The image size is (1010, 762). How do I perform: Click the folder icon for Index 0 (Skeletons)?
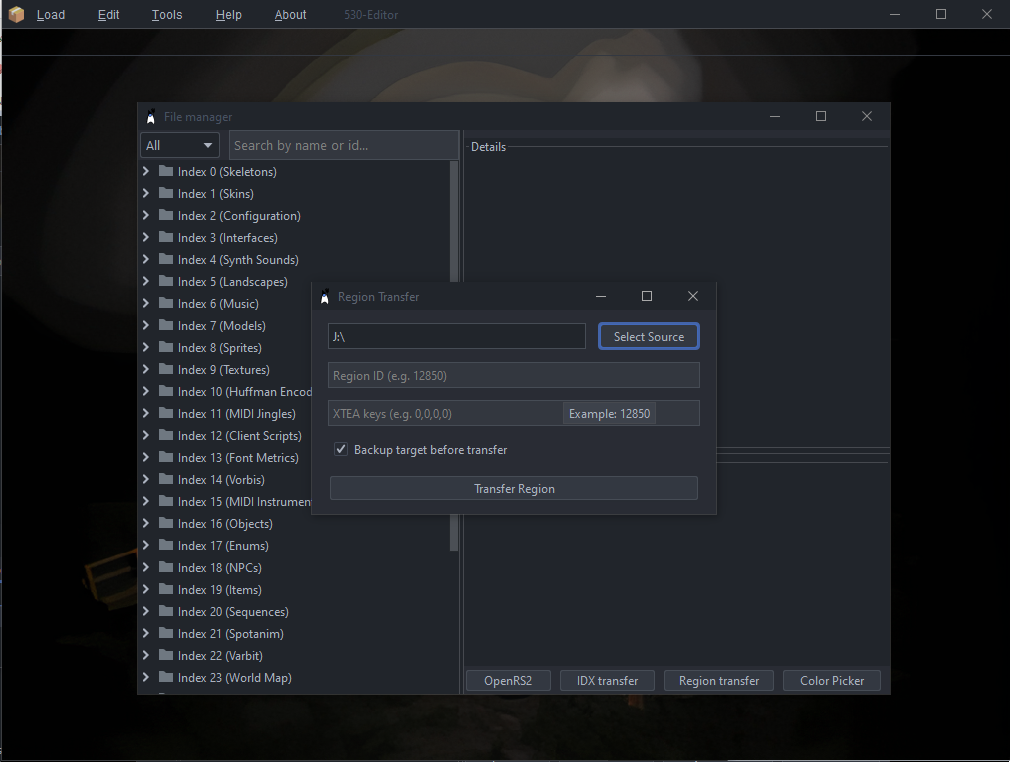pyautogui.click(x=166, y=171)
